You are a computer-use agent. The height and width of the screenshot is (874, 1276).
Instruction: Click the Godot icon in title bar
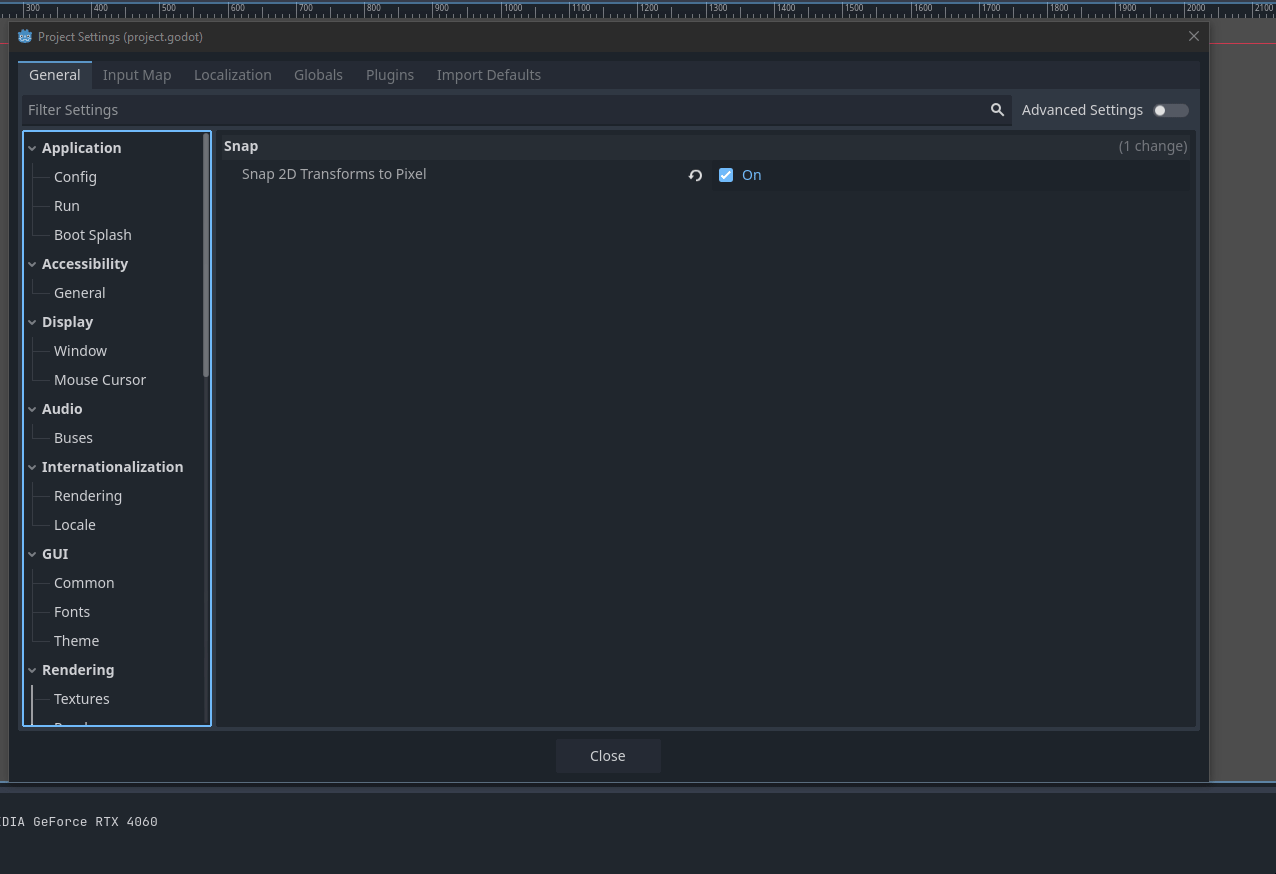[24, 36]
